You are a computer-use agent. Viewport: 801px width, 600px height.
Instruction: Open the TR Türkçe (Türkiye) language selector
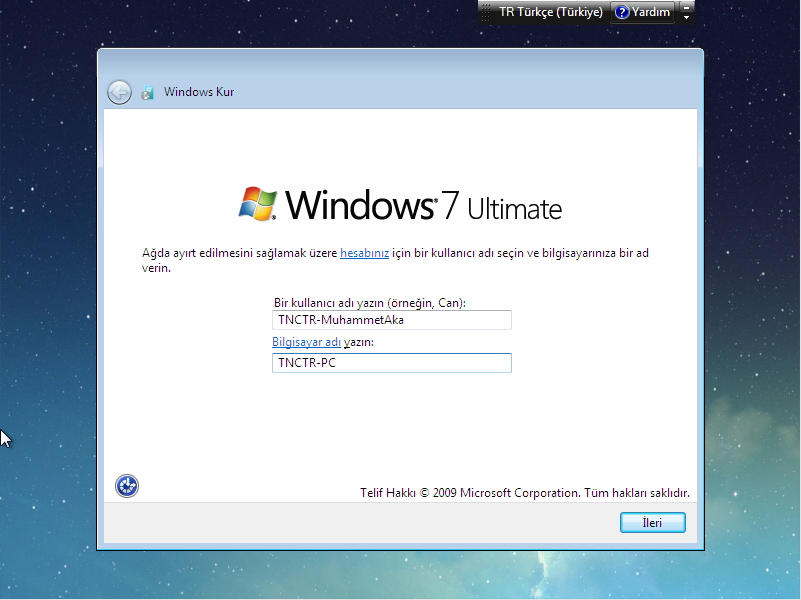coord(550,13)
